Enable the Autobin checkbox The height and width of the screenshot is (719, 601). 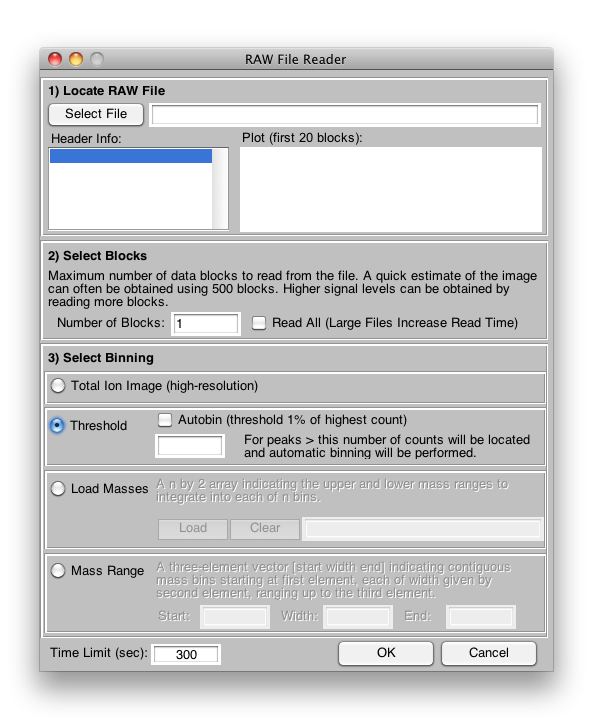(166, 420)
